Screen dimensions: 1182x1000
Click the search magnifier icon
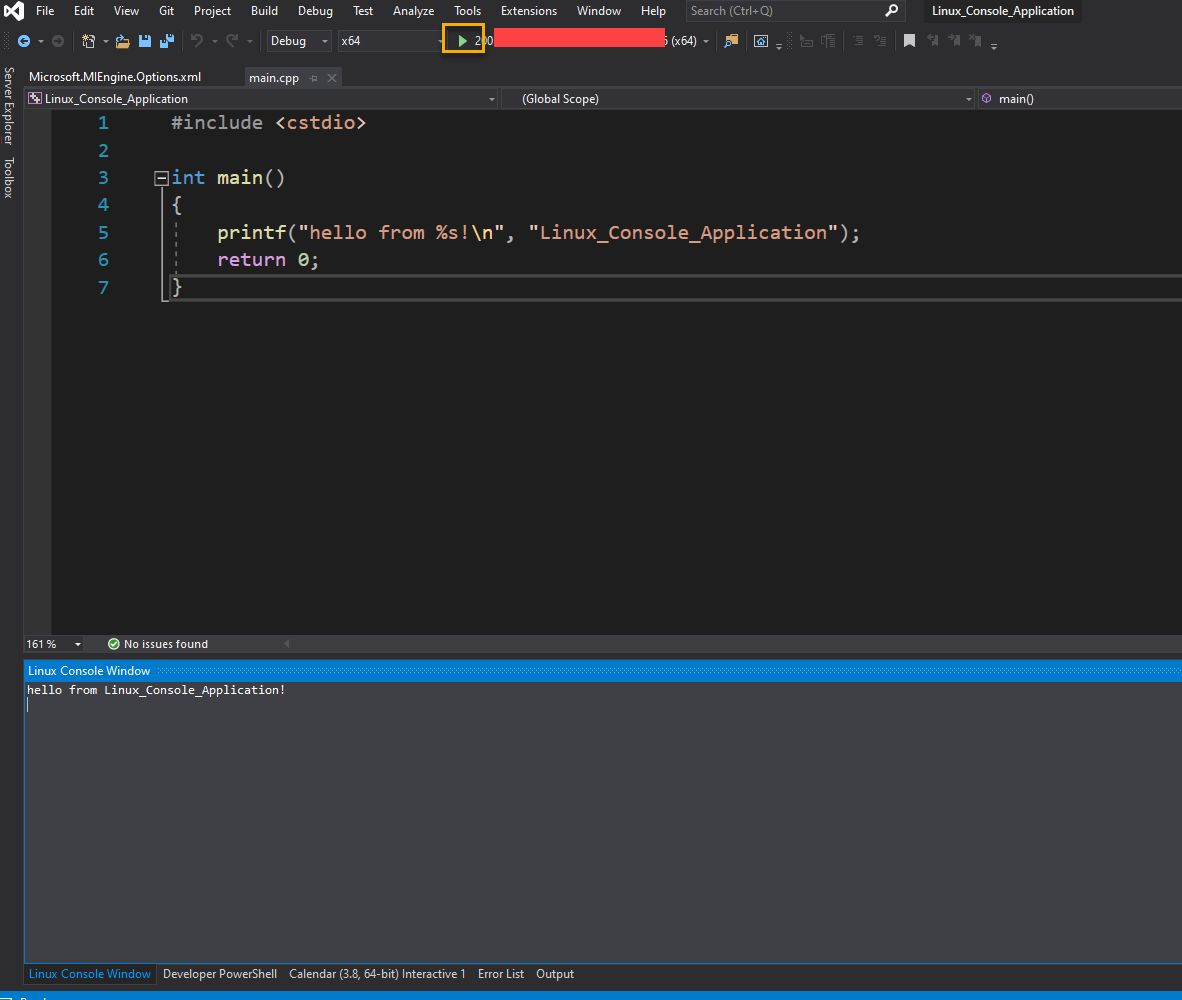click(x=892, y=11)
